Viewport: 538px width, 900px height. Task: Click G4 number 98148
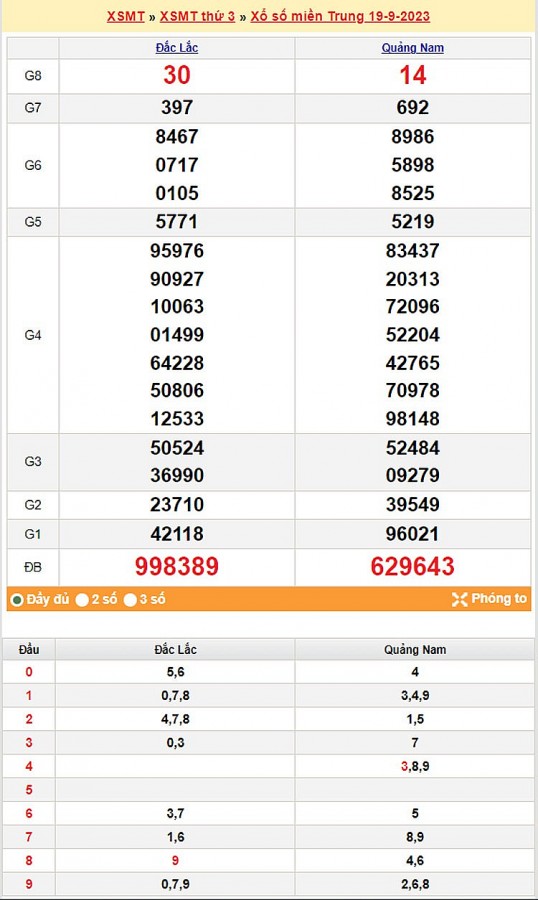coord(413,419)
